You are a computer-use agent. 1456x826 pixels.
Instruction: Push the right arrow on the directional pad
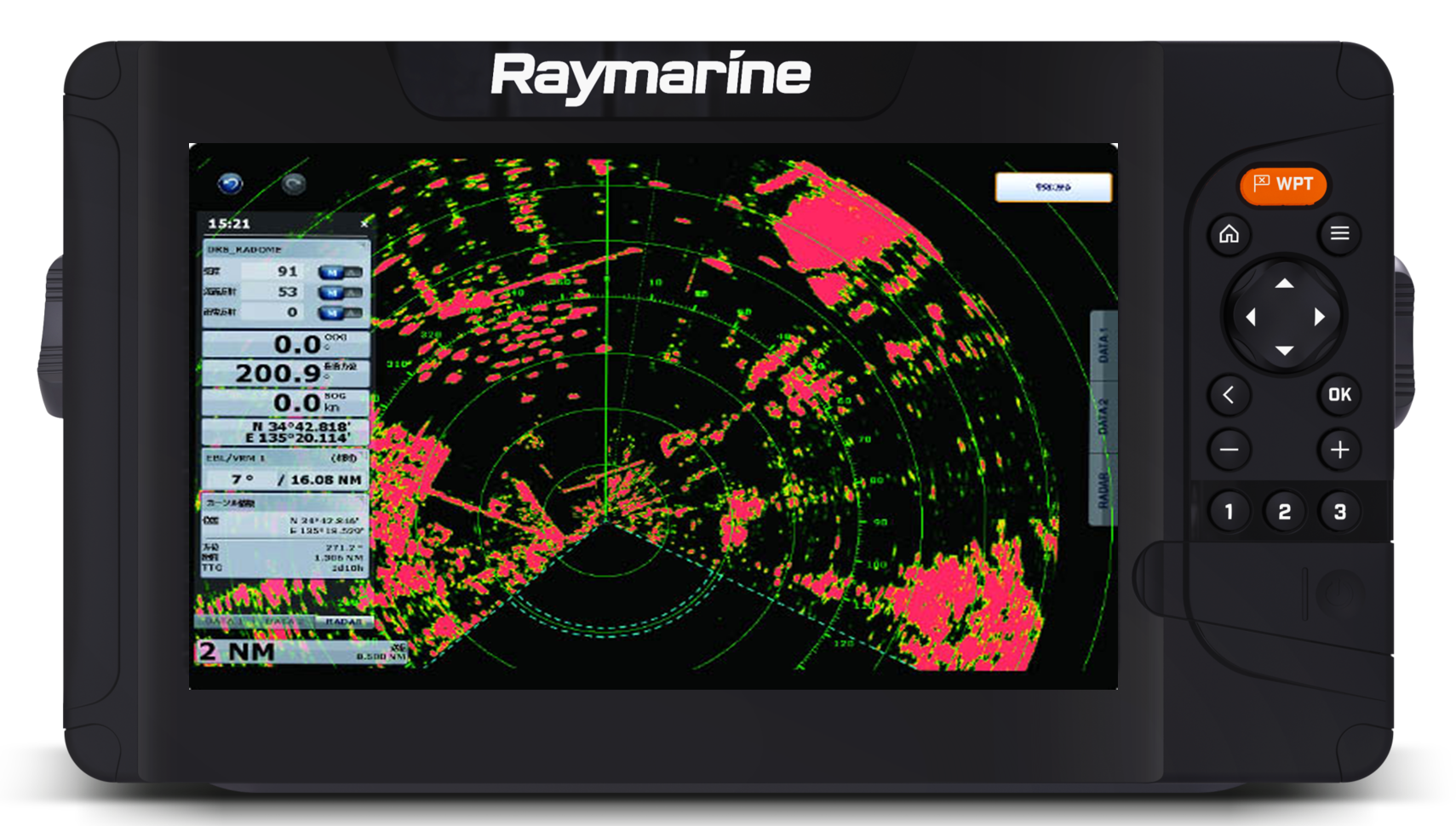point(1319,317)
